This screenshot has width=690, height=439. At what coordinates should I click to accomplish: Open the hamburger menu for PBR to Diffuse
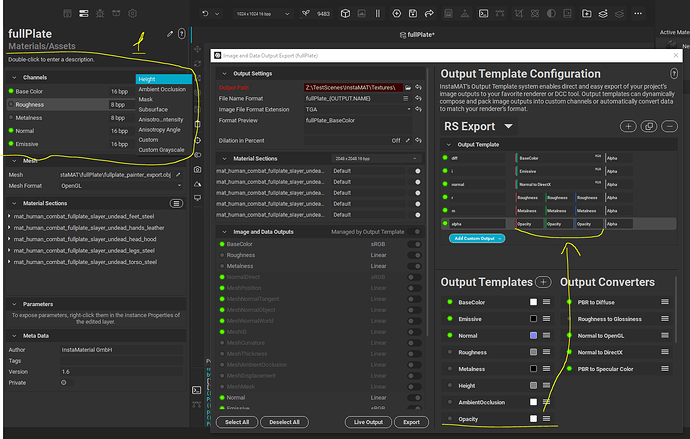click(x=664, y=302)
